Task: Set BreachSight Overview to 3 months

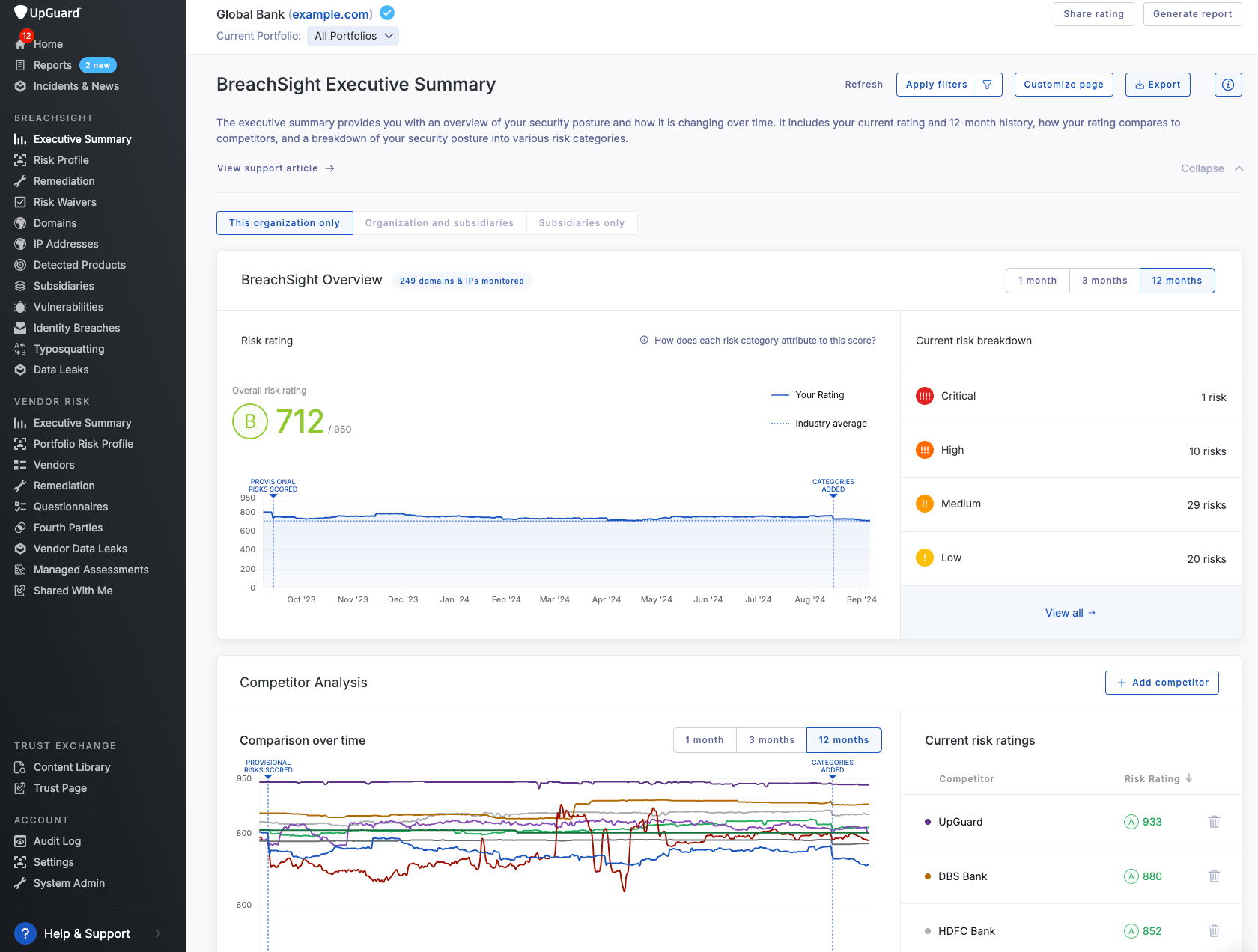Action: [x=1104, y=281]
